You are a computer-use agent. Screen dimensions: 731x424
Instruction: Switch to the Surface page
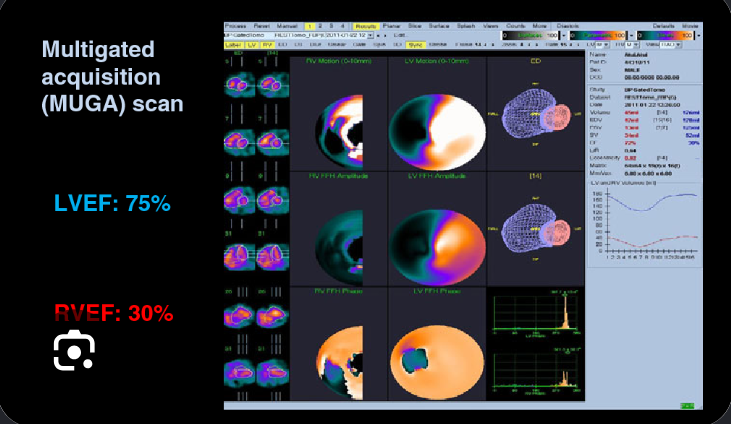point(439,26)
